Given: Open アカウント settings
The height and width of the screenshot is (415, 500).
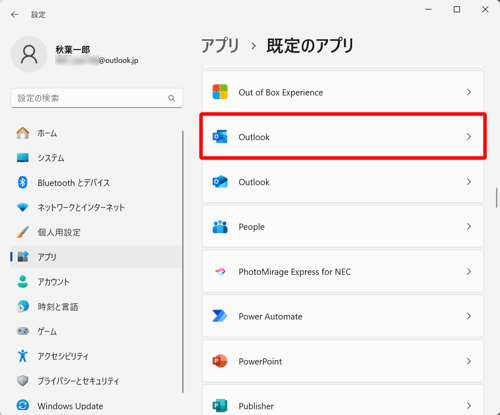Looking at the screenshot, I should pyautogui.click(x=96, y=282).
